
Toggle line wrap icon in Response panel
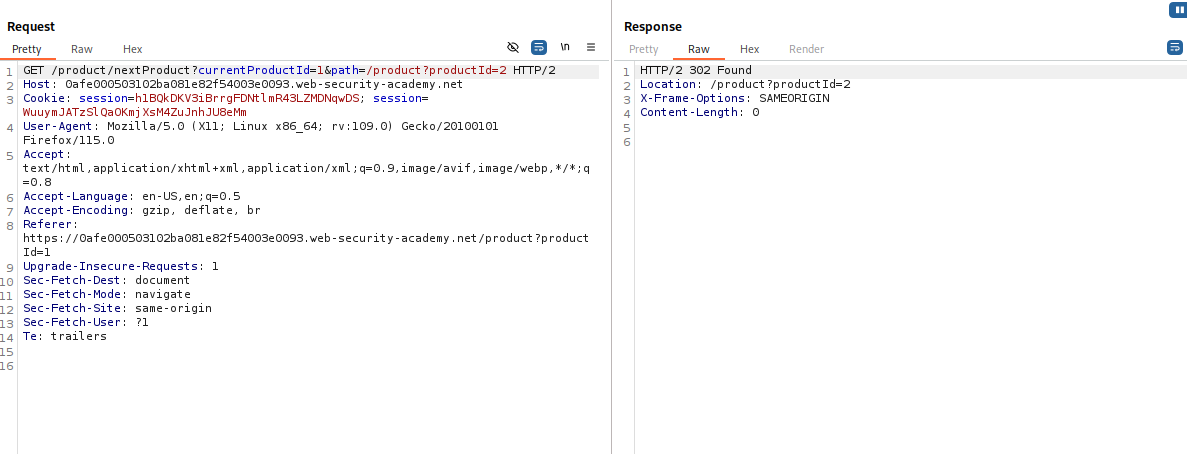[1174, 47]
